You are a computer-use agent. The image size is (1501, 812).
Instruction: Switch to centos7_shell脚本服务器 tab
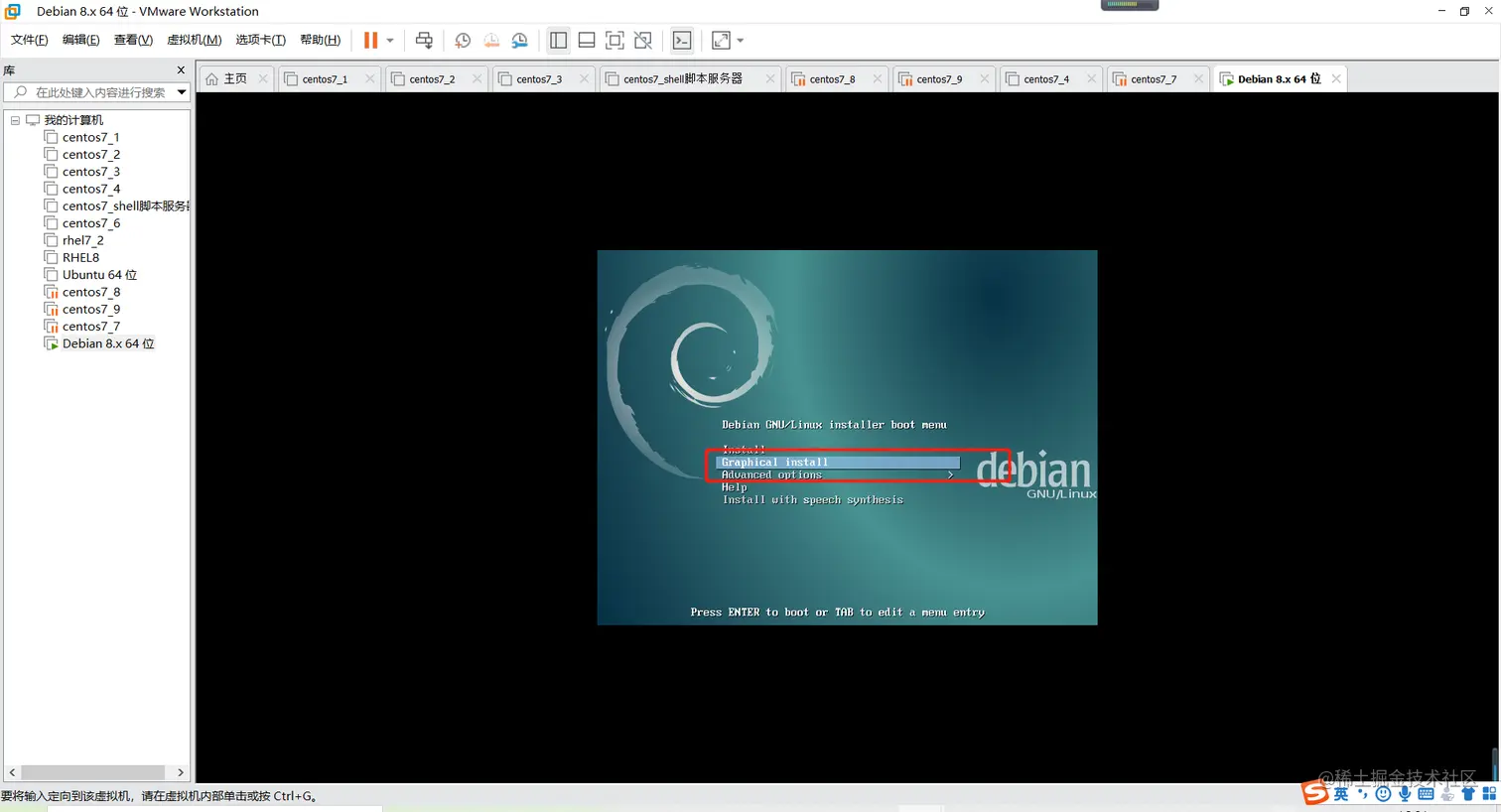pyautogui.click(x=682, y=78)
